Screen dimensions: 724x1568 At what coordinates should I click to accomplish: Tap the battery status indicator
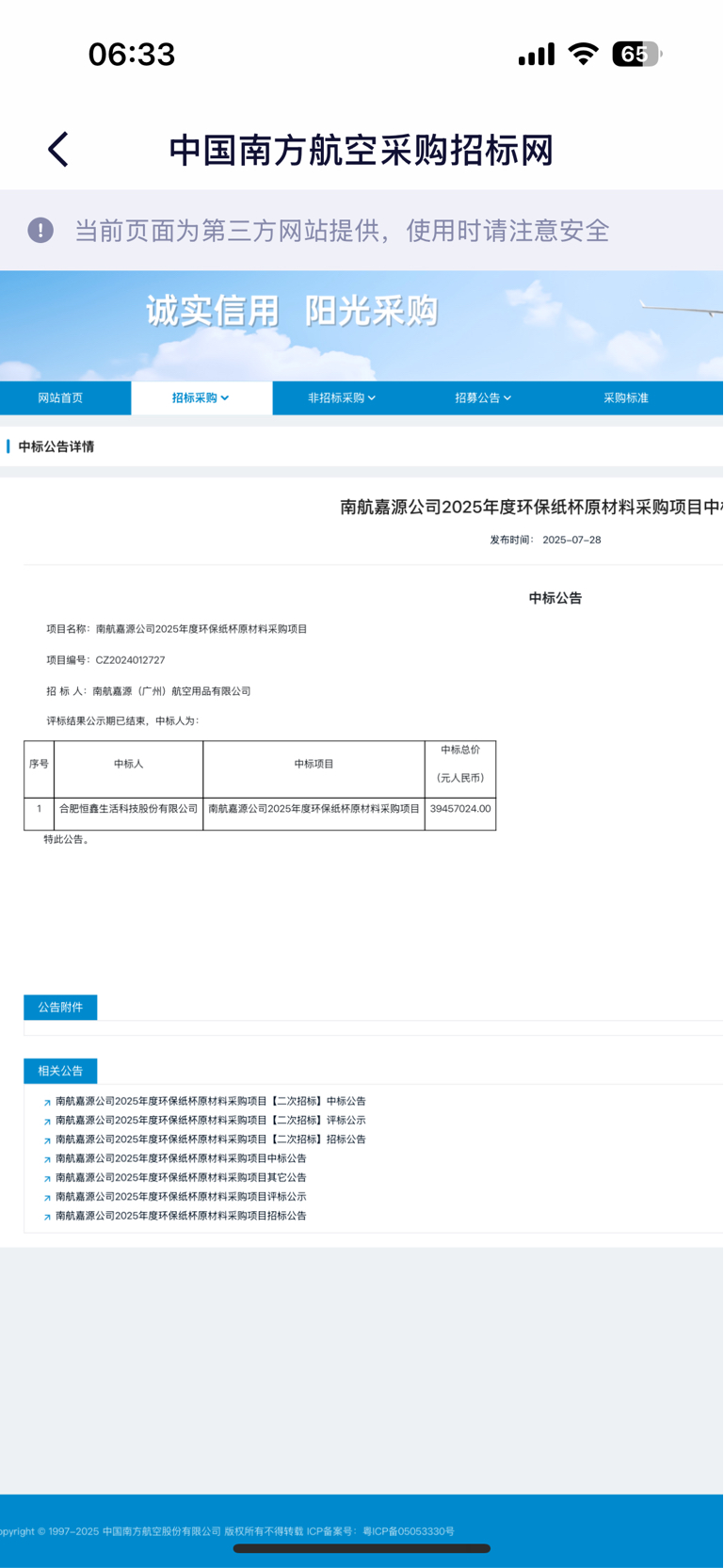click(x=637, y=54)
